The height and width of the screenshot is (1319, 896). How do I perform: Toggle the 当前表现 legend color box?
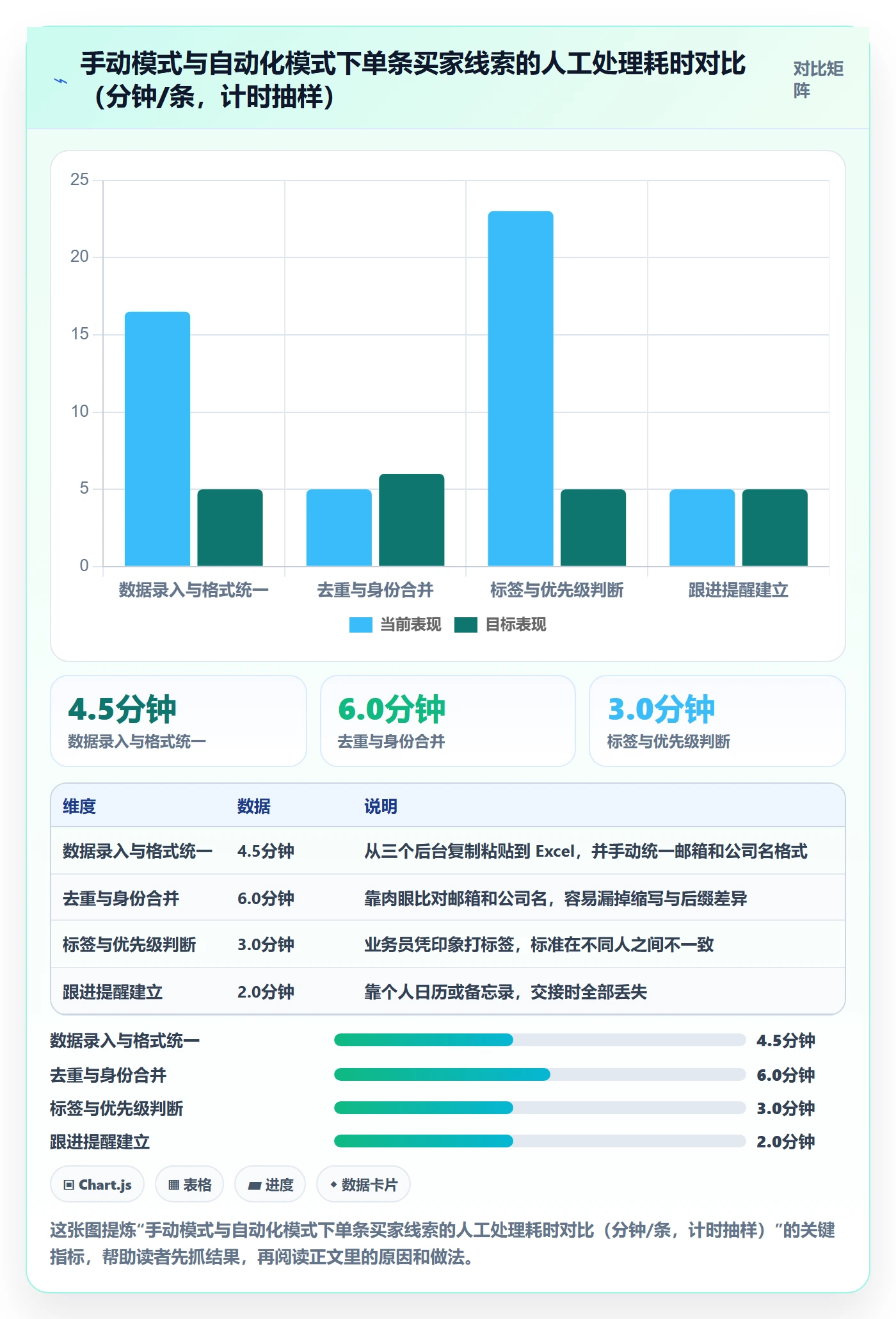pos(360,625)
